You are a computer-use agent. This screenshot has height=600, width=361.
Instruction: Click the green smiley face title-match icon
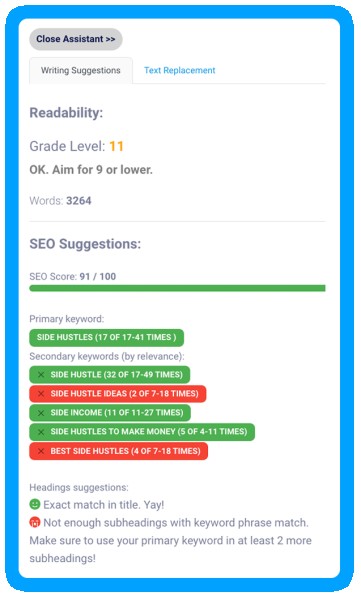(x=35, y=504)
